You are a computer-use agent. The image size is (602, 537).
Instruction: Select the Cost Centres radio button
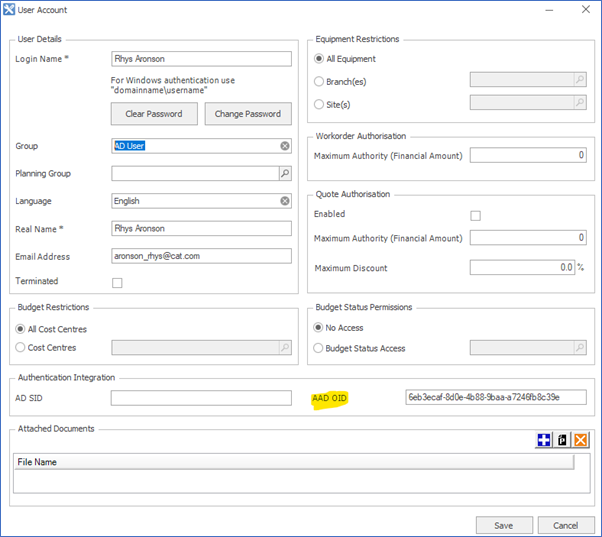[20, 347]
